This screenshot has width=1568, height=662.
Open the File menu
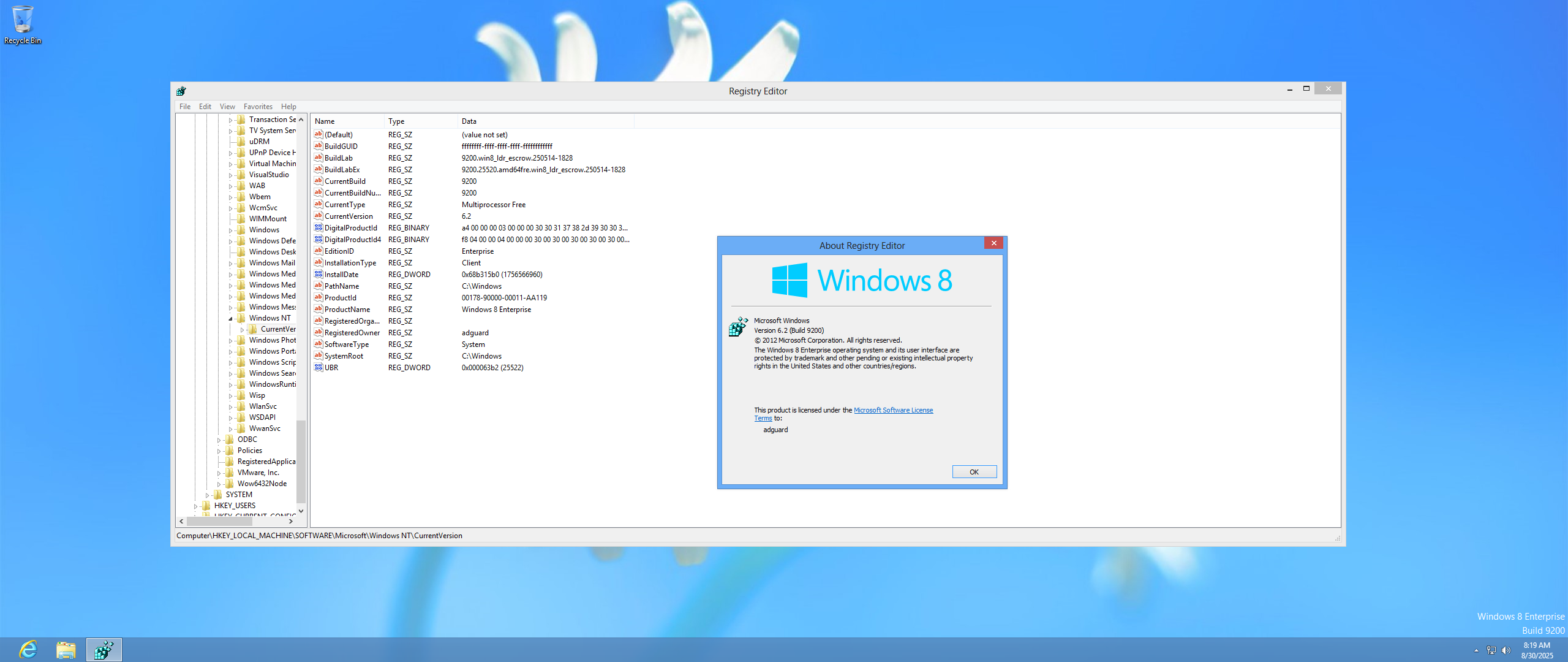tap(185, 107)
